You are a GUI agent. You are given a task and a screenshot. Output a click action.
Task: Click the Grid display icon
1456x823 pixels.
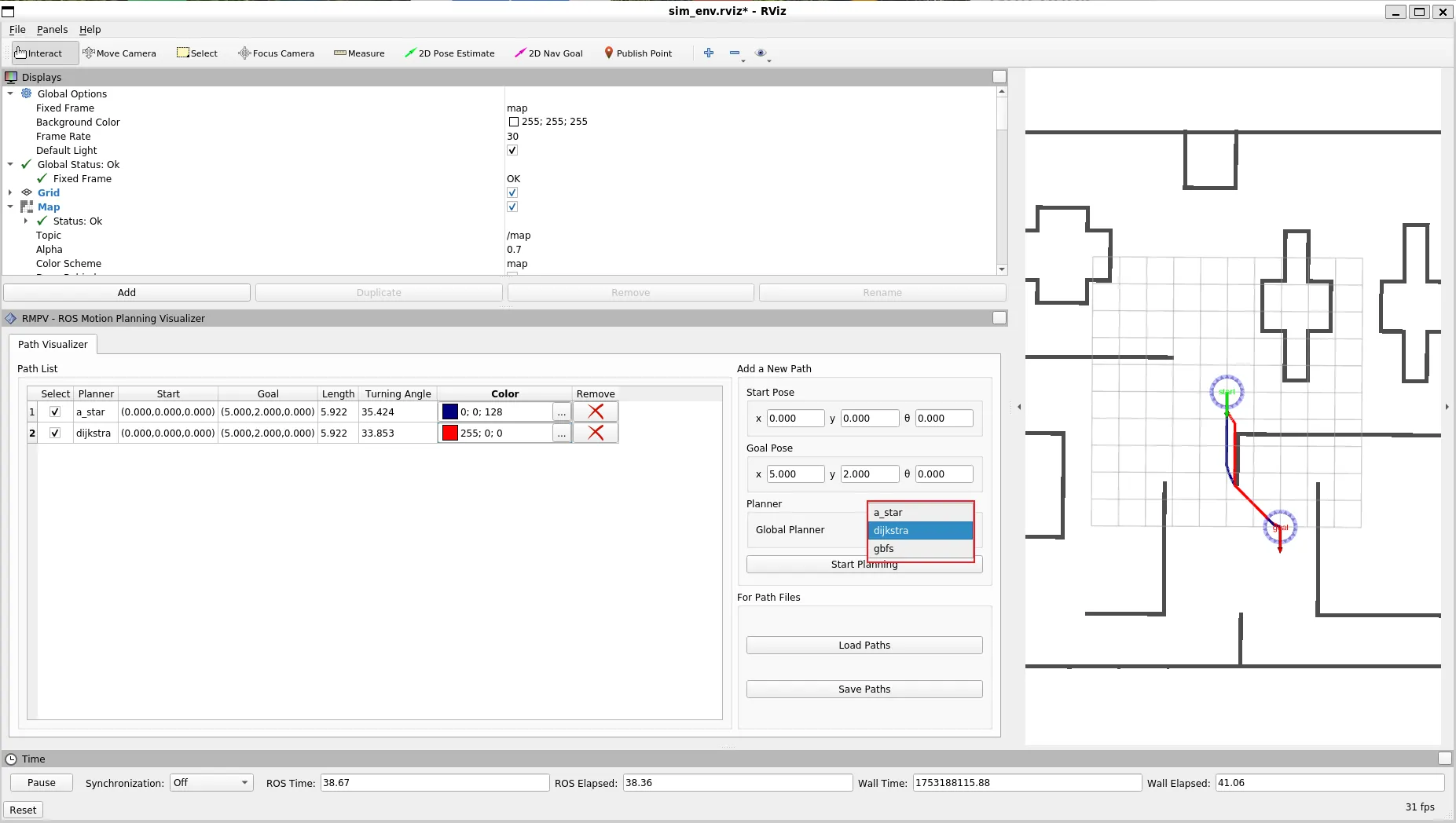[27, 192]
